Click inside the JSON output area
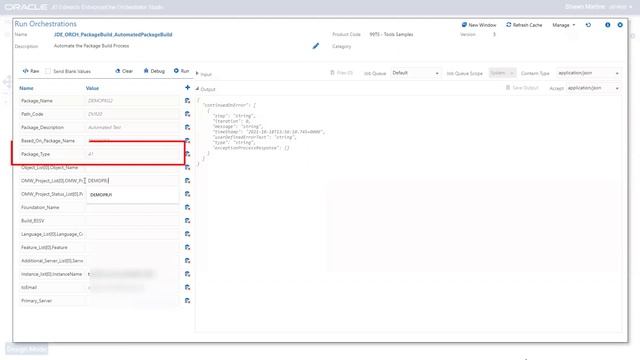This screenshot has width=640, height=360. point(409,213)
